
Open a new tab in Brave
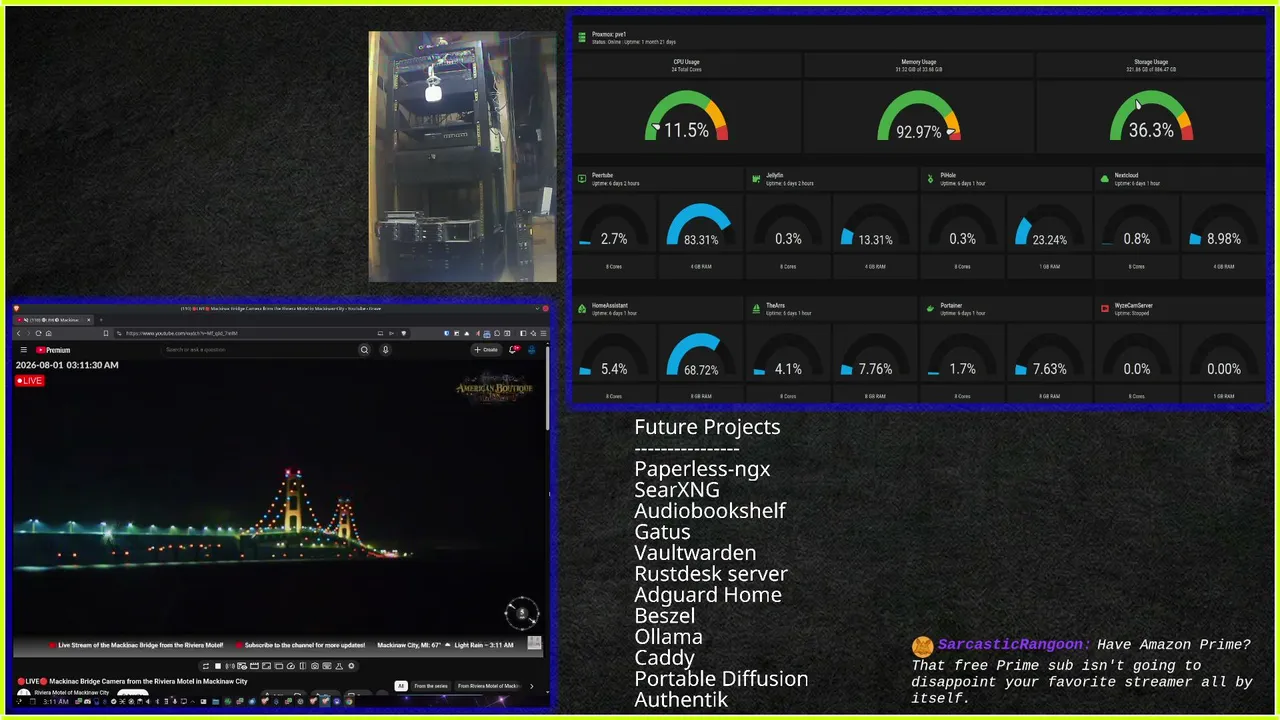(x=103, y=320)
